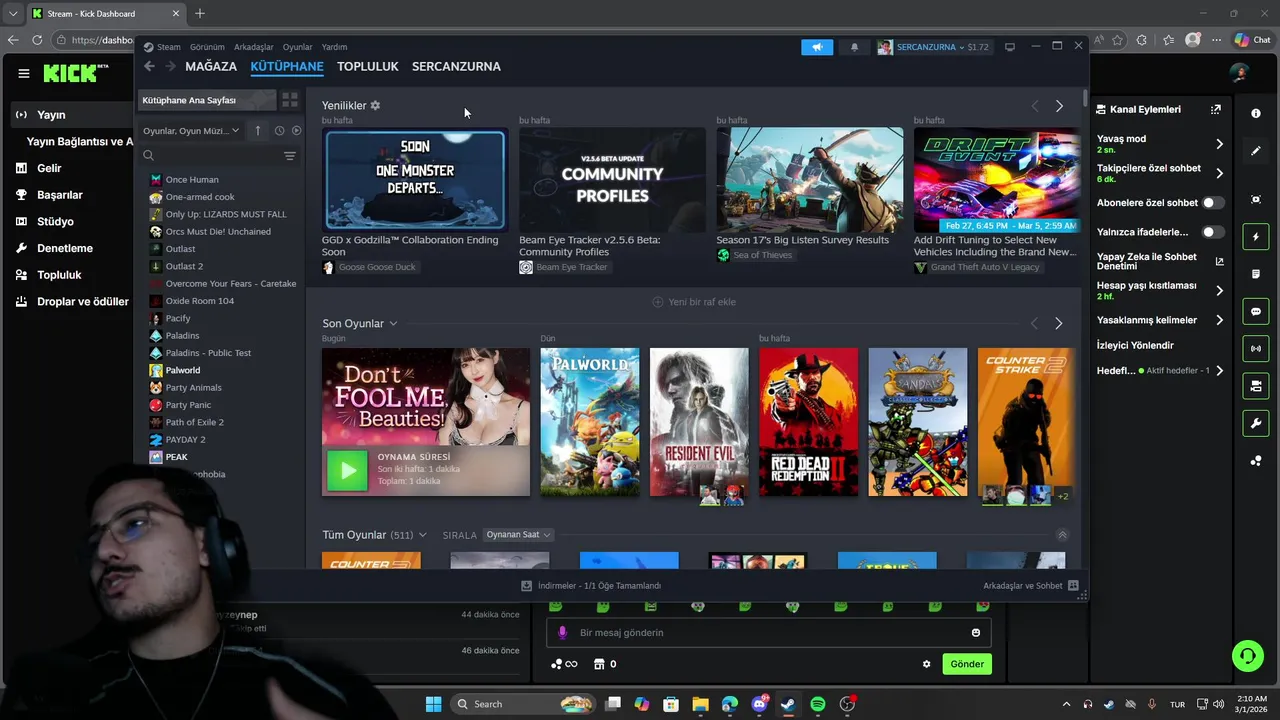Open Palworld cover thumbnail
This screenshot has height=720, width=1280.
[590, 422]
